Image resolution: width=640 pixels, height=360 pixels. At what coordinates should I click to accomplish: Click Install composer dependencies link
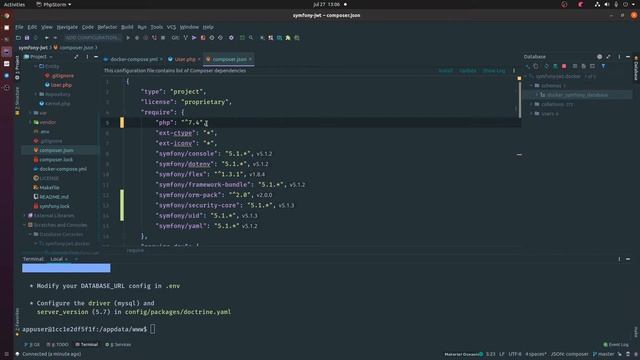coord(445,71)
